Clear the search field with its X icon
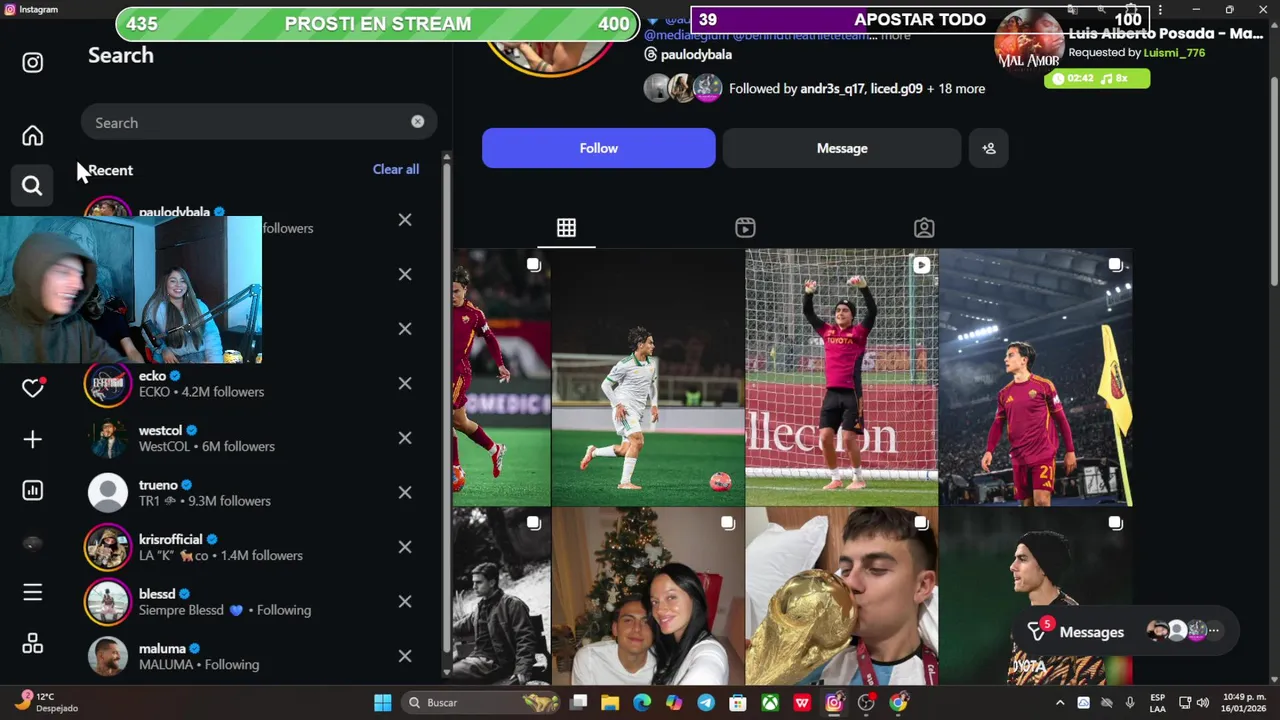This screenshot has height=720, width=1280. [417, 122]
